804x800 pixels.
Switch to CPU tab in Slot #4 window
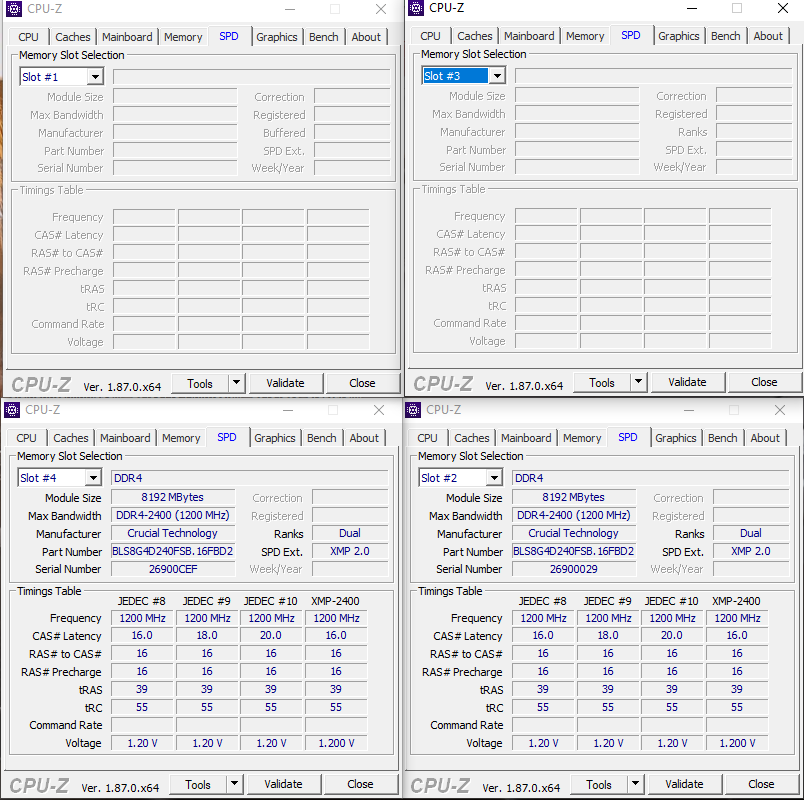click(x=27, y=438)
